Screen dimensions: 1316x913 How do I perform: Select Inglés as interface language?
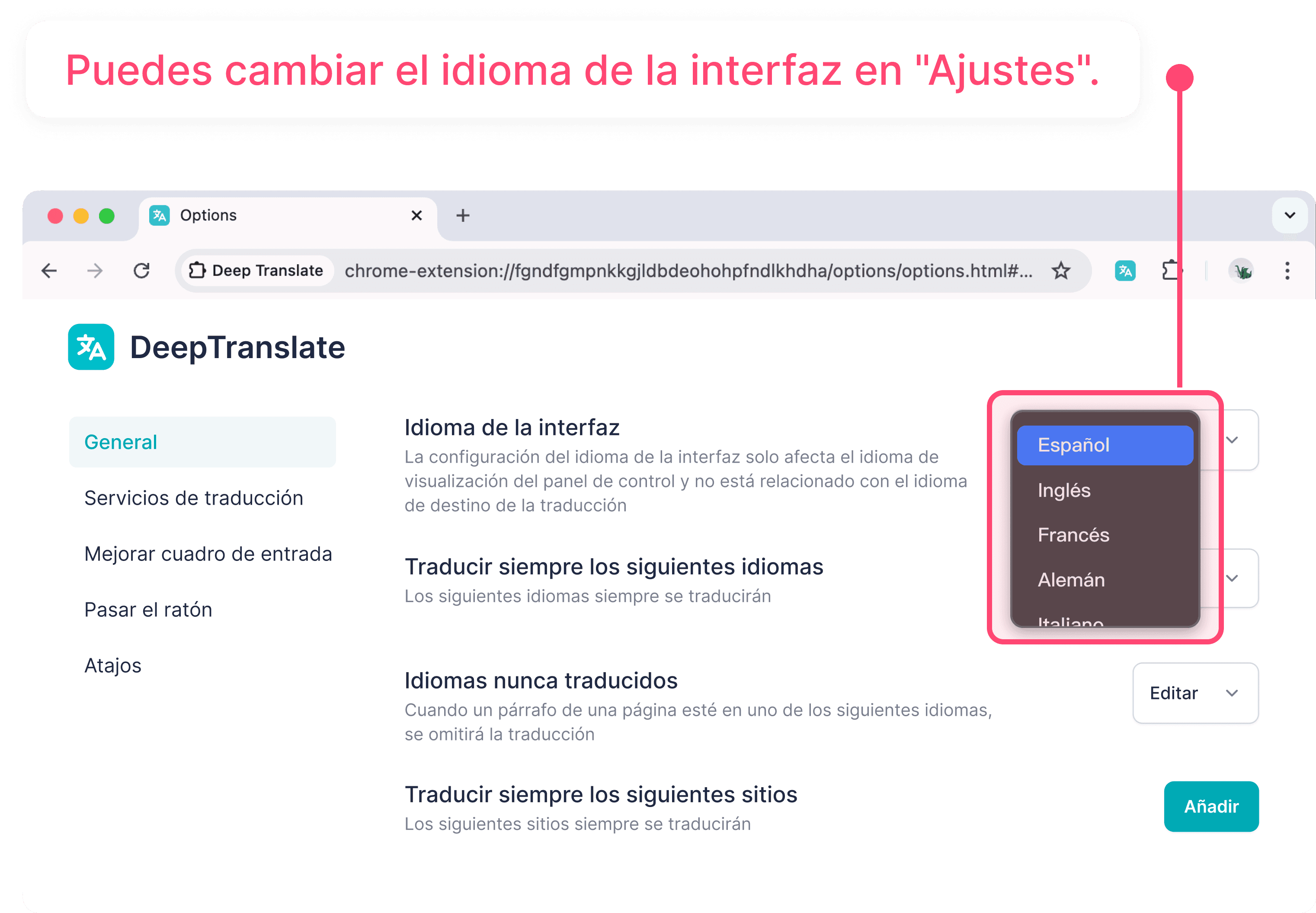click(1105, 490)
